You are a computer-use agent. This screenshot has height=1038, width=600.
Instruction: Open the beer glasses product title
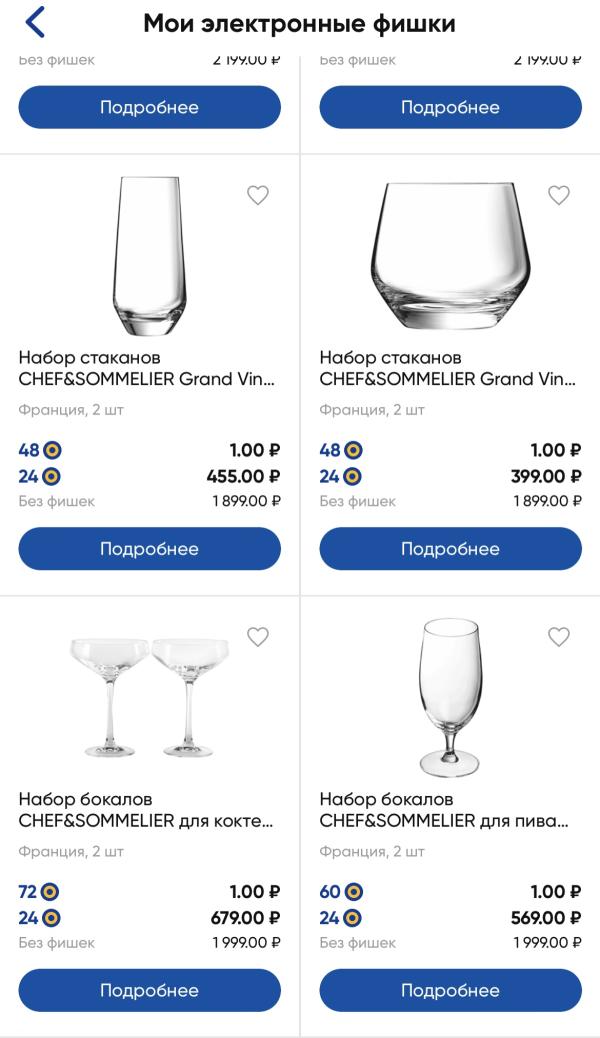444,810
